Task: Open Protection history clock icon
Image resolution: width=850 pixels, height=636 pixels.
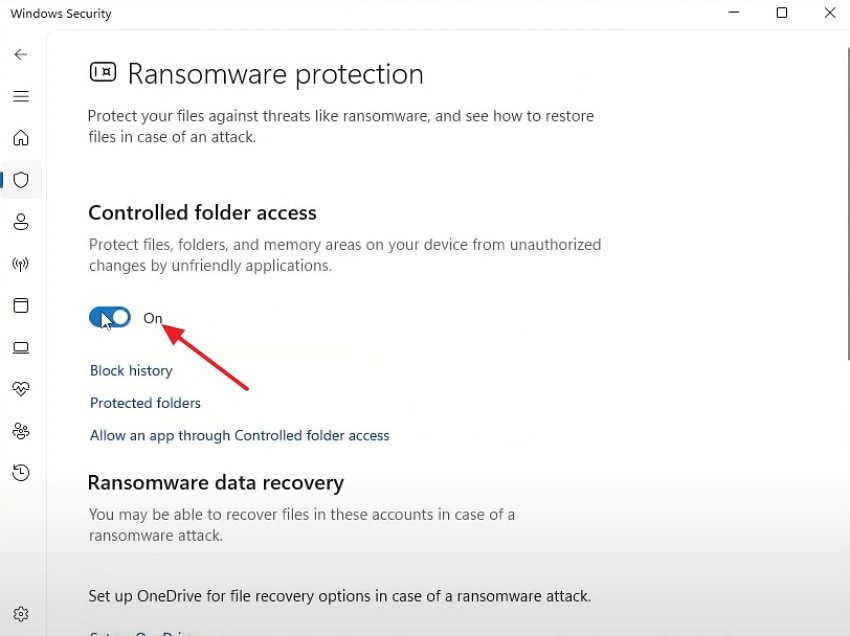Action: pyautogui.click(x=21, y=473)
